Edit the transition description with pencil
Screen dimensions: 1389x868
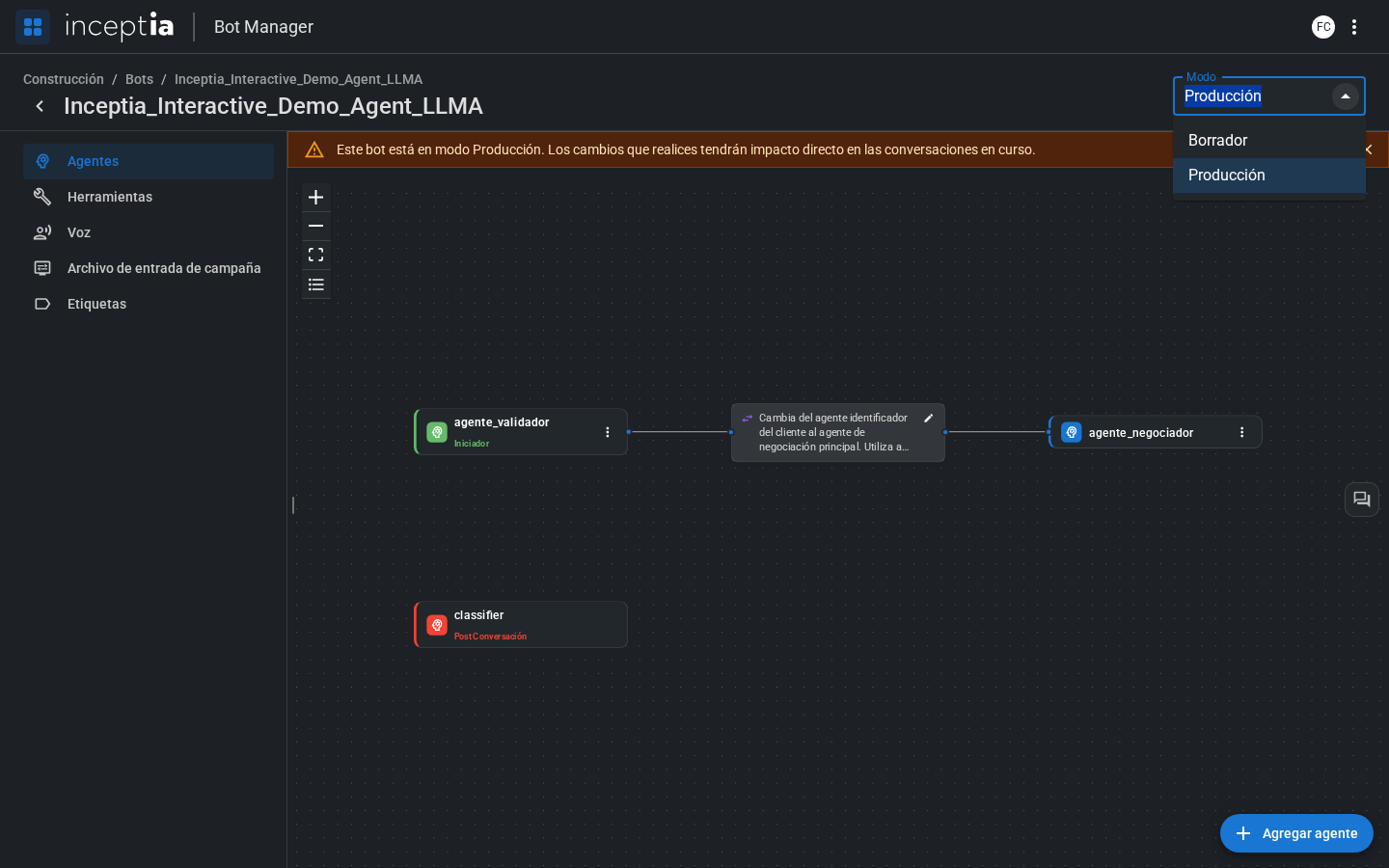[929, 419]
